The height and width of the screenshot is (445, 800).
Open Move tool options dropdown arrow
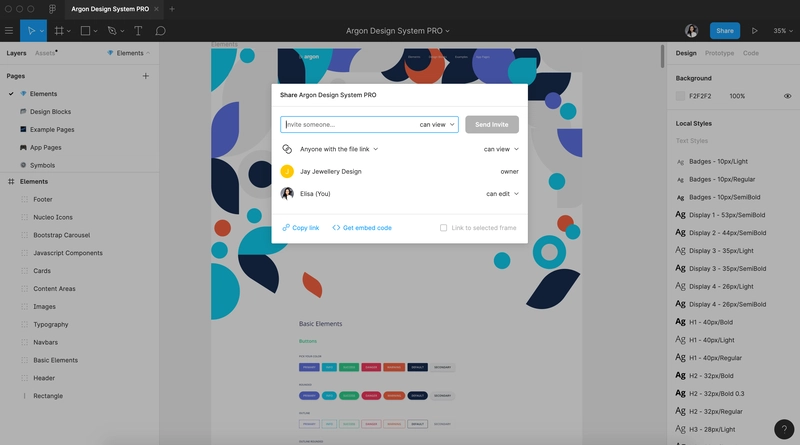pyautogui.click(x=42, y=31)
